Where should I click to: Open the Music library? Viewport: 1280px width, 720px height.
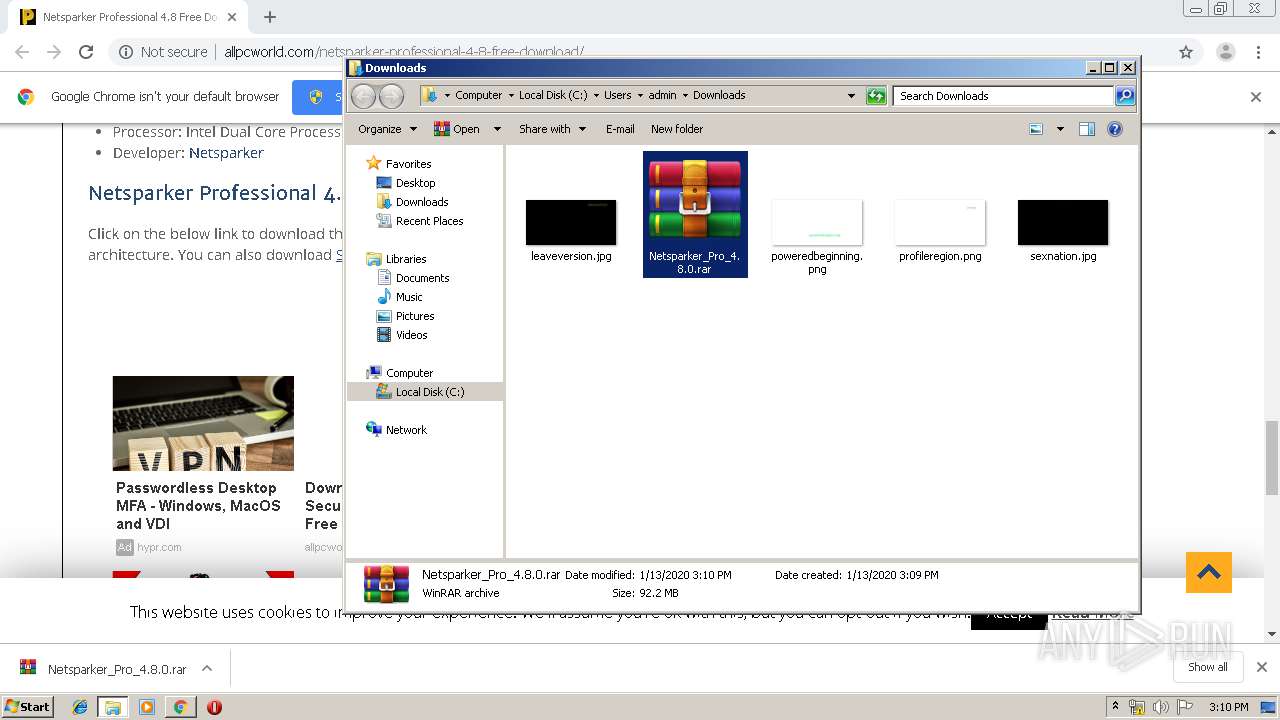[409, 297]
